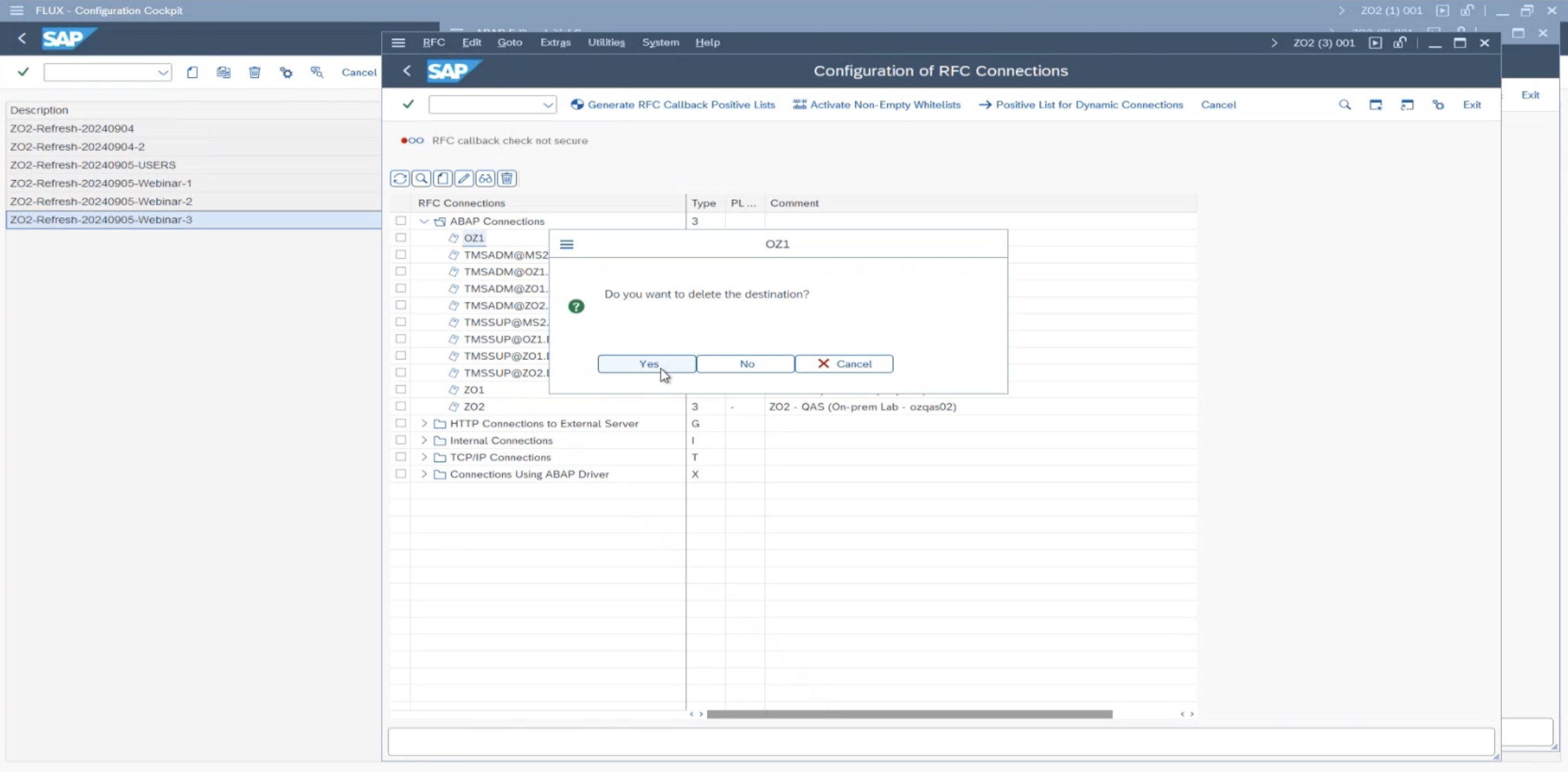The width and height of the screenshot is (1568, 772).
Task: Tick the checkbox for ZO1 row
Action: (x=400, y=389)
